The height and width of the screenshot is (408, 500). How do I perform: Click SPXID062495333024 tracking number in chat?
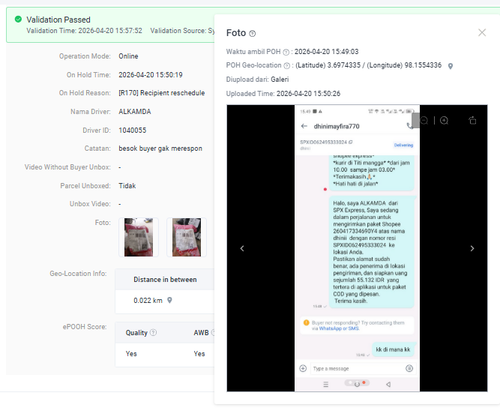pos(323,142)
